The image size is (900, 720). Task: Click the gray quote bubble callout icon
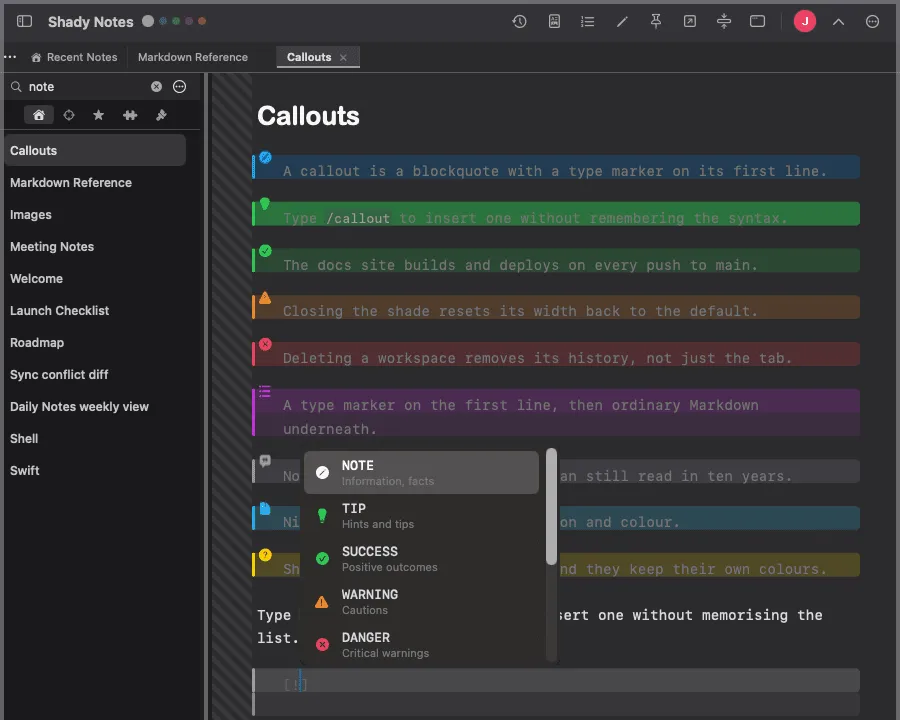point(265,460)
